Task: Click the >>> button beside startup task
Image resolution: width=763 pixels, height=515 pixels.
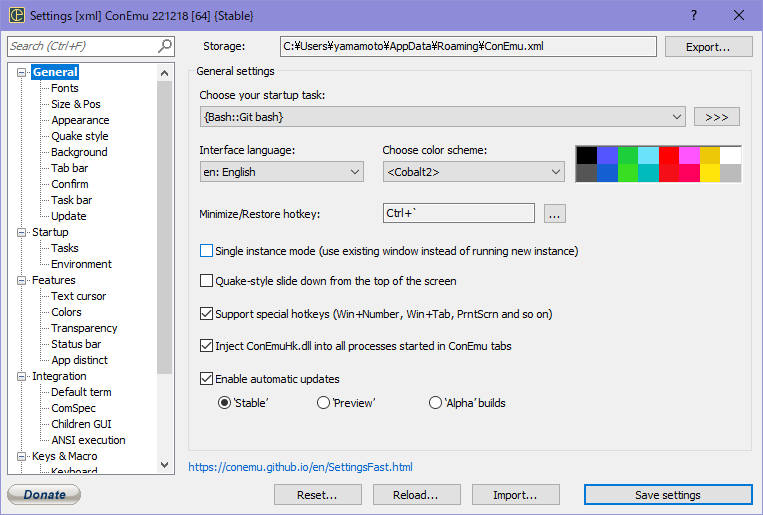Action: click(716, 117)
